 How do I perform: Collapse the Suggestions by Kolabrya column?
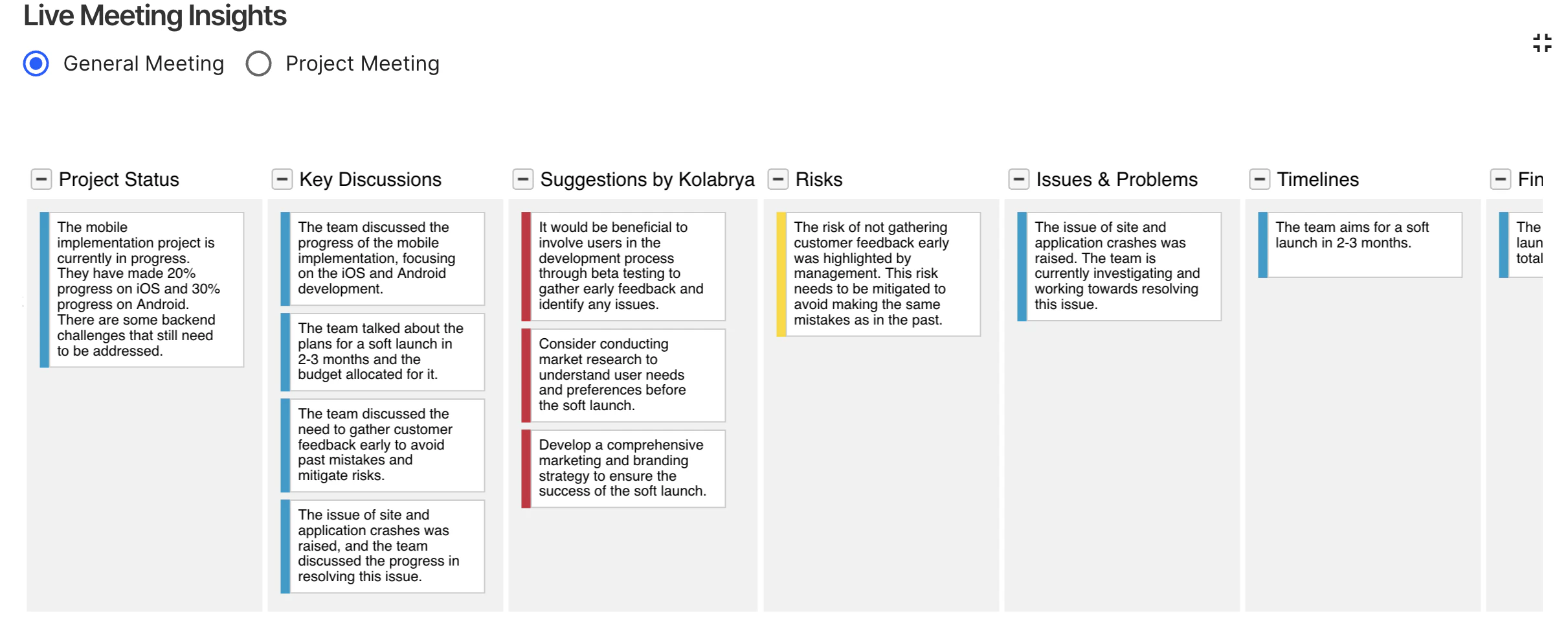(522, 179)
